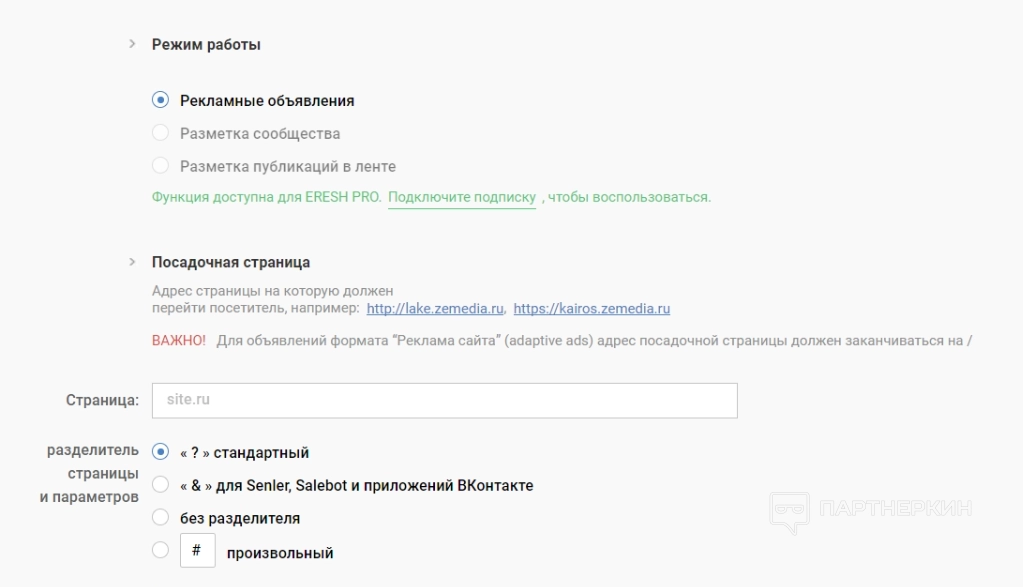Follow the https://kairos.zemedia.ru example link
The width and height of the screenshot is (1023, 587).
pyautogui.click(x=591, y=309)
